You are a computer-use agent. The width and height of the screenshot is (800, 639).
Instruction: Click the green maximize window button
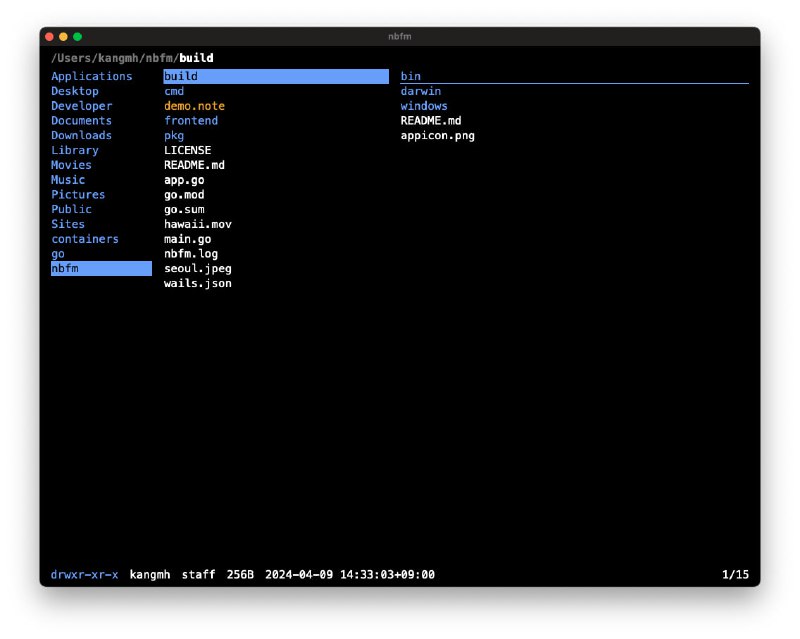coord(78,37)
